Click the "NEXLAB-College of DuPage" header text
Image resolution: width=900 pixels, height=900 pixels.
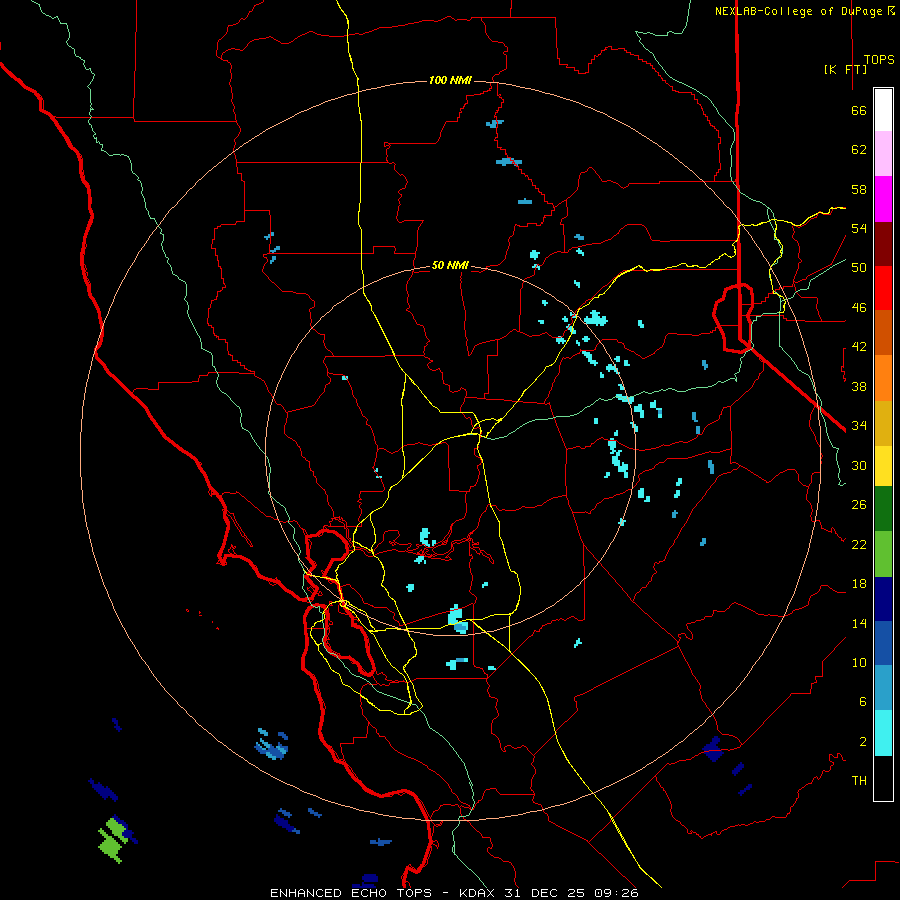(798, 11)
